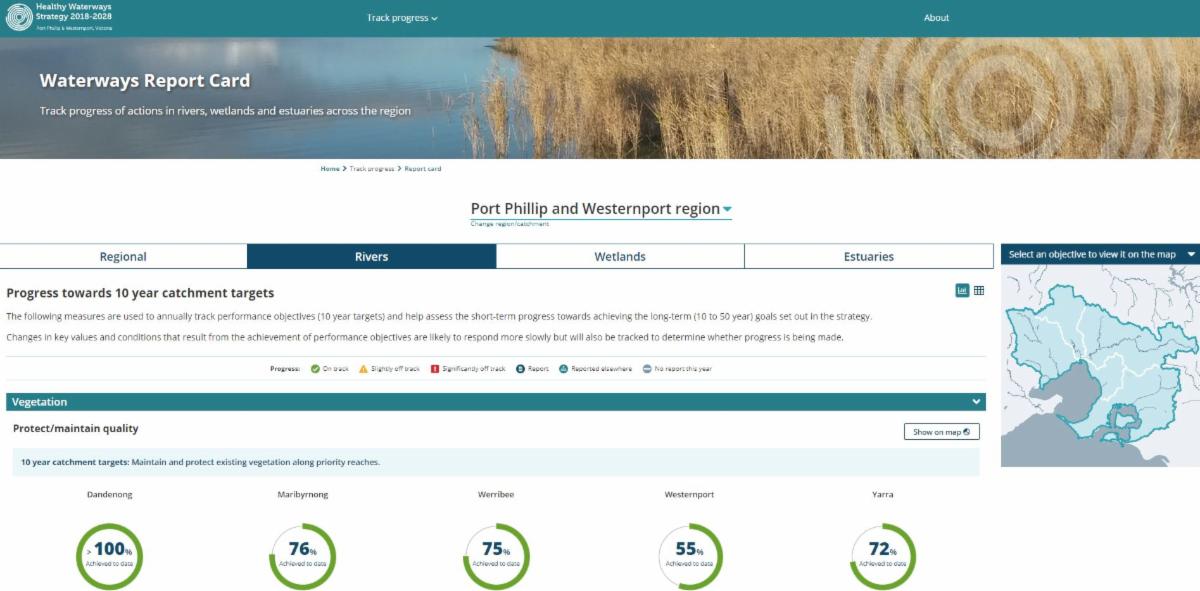Switch to the Regional tab
This screenshot has width=1200, height=591.
point(123,257)
